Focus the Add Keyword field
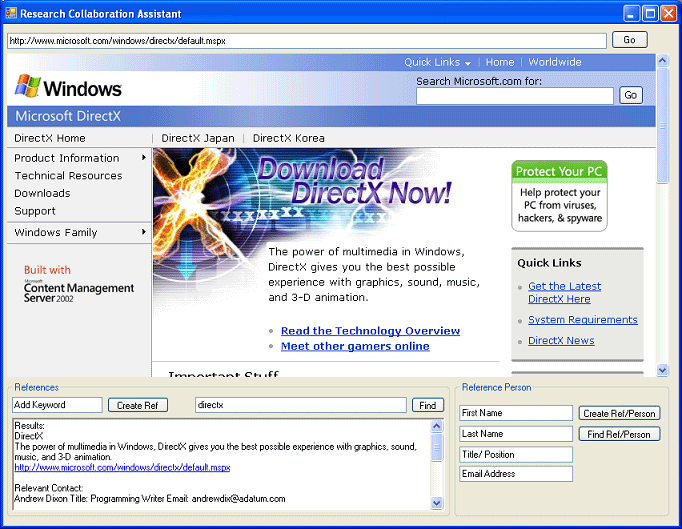The image size is (682, 529). point(57,405)
